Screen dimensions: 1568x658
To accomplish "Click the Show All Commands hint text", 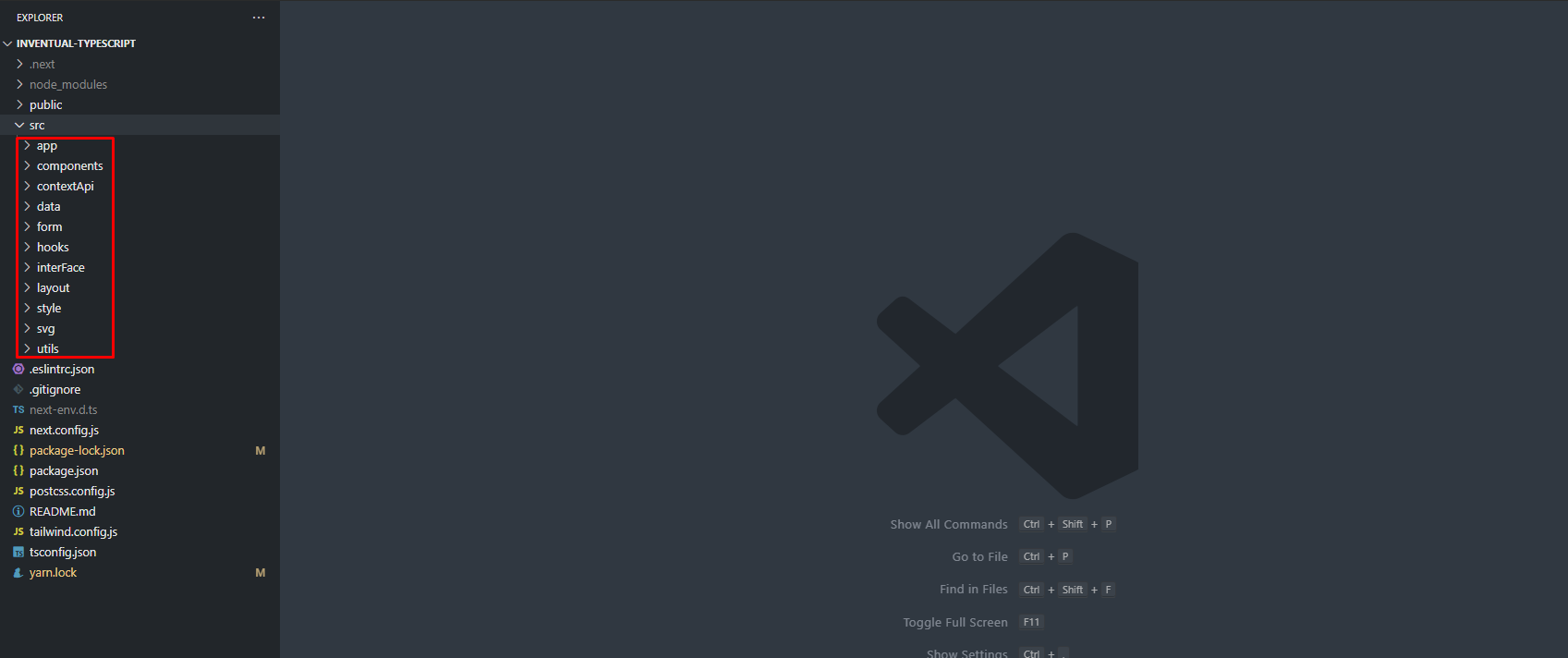I will 949,524.
